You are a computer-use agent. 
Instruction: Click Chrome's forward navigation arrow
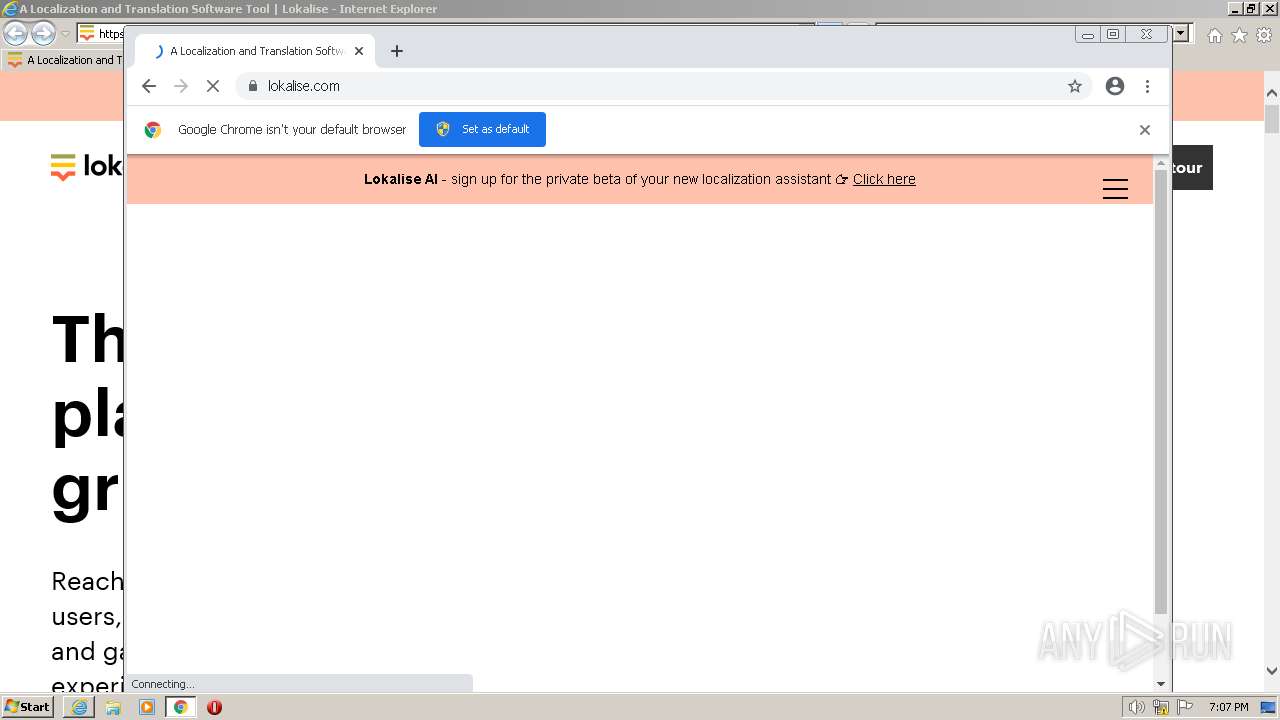(181, 86)
